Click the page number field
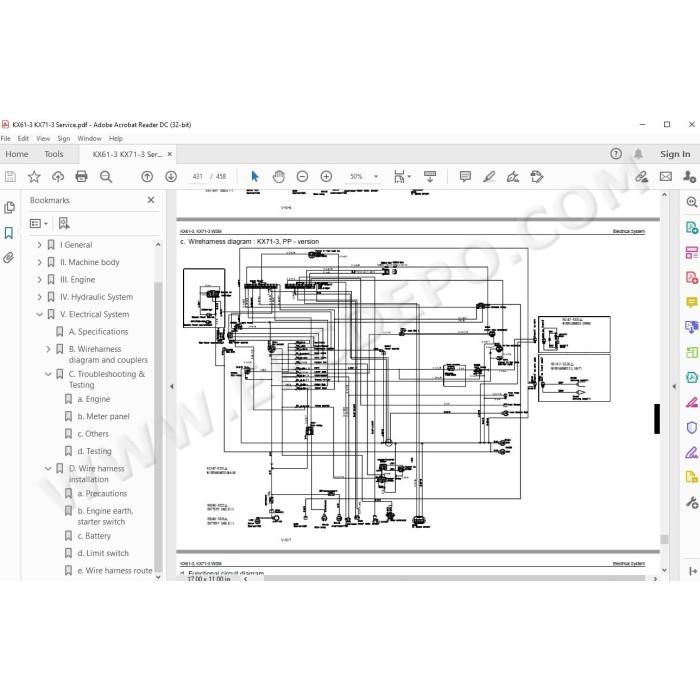This screenshot has width=700, height=700. 197,177
